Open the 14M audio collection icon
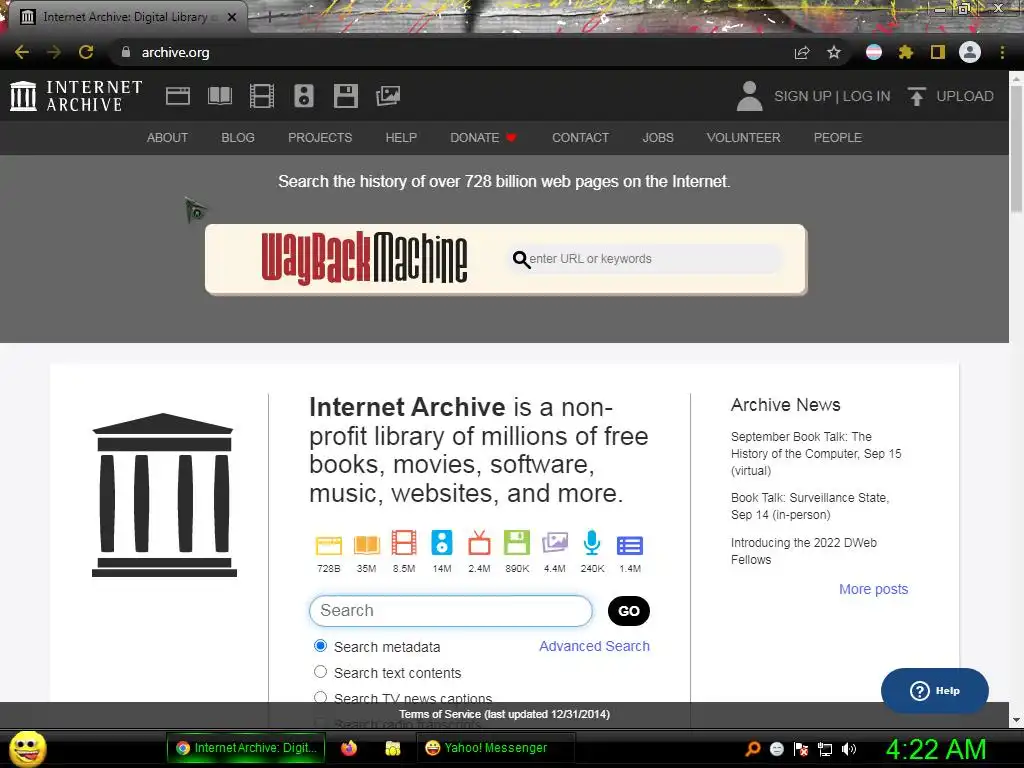 pos(441,543)
